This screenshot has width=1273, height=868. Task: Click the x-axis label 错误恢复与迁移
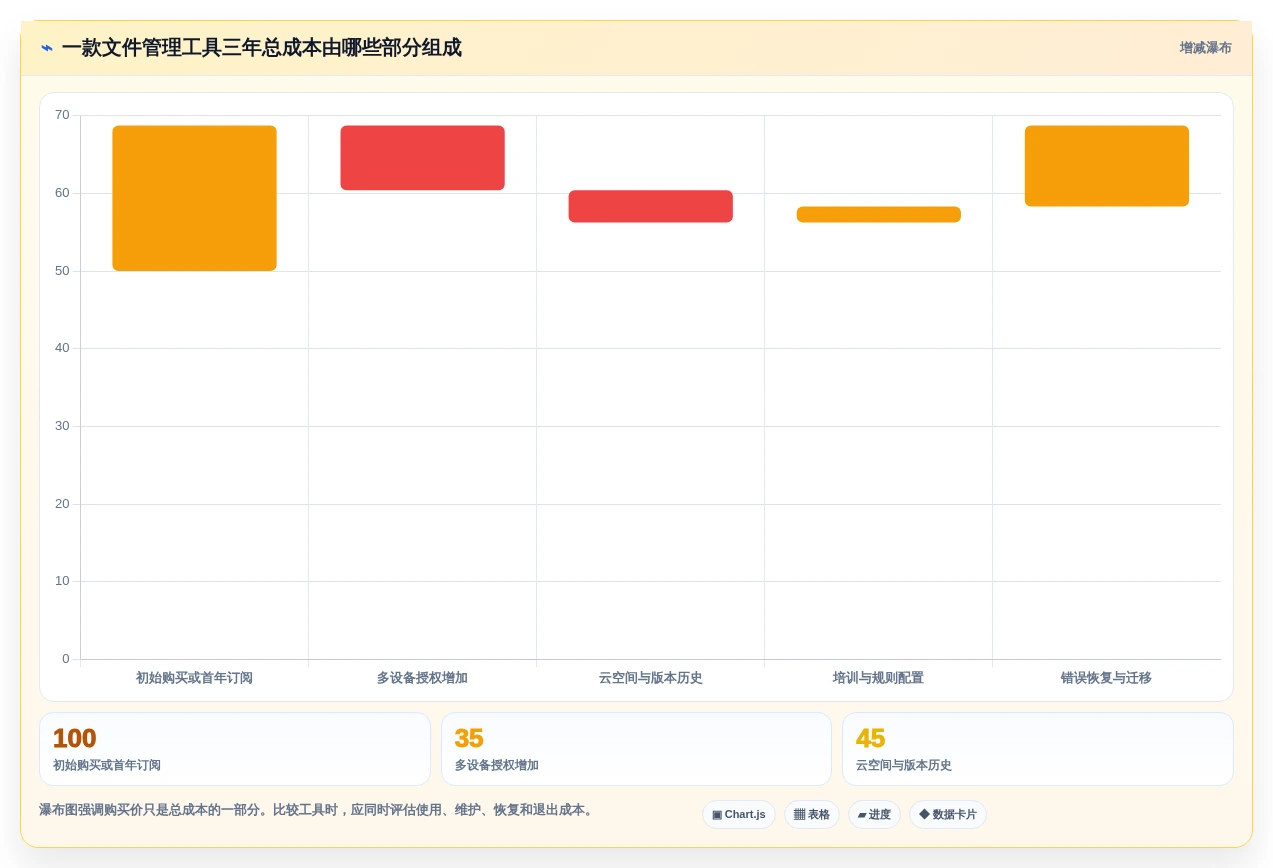[1106, 678]
